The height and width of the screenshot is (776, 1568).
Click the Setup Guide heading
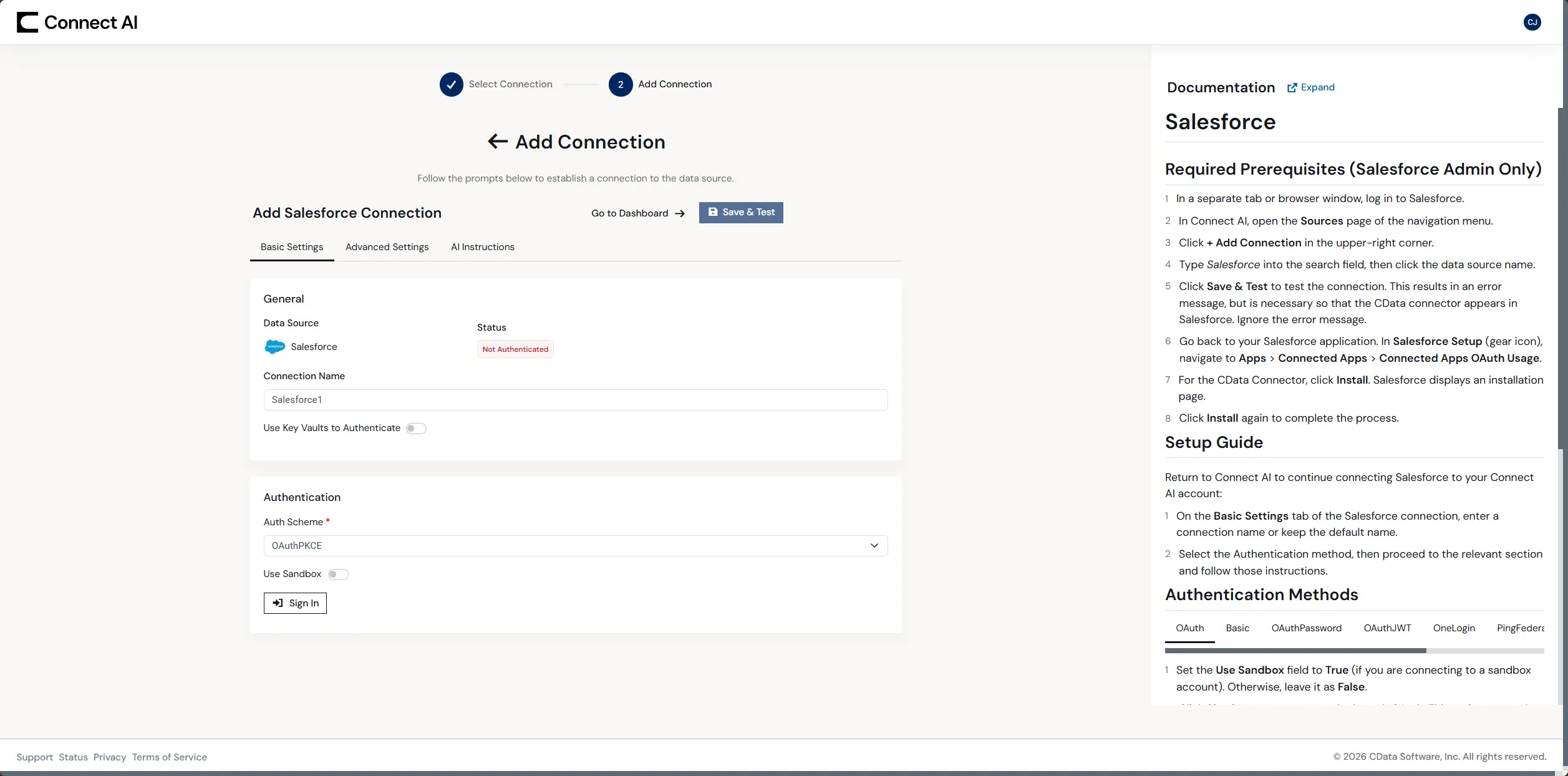(x=1214, y=442)
